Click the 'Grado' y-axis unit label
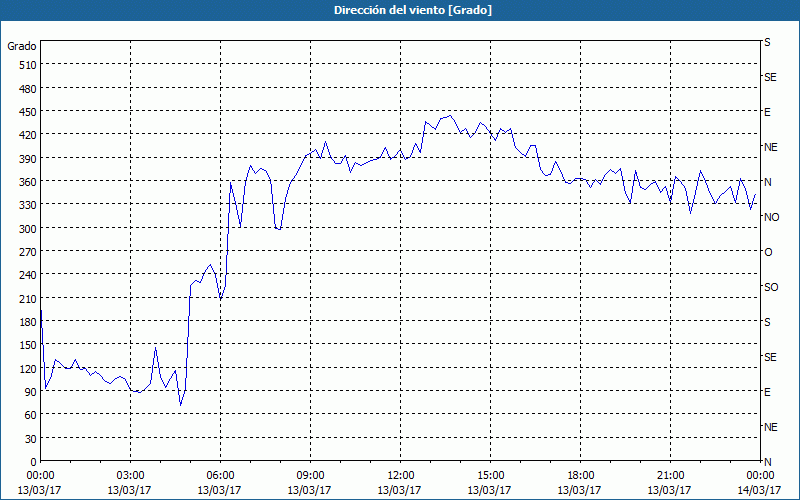Viewport: 800px width, 500px height. (22, 46)
